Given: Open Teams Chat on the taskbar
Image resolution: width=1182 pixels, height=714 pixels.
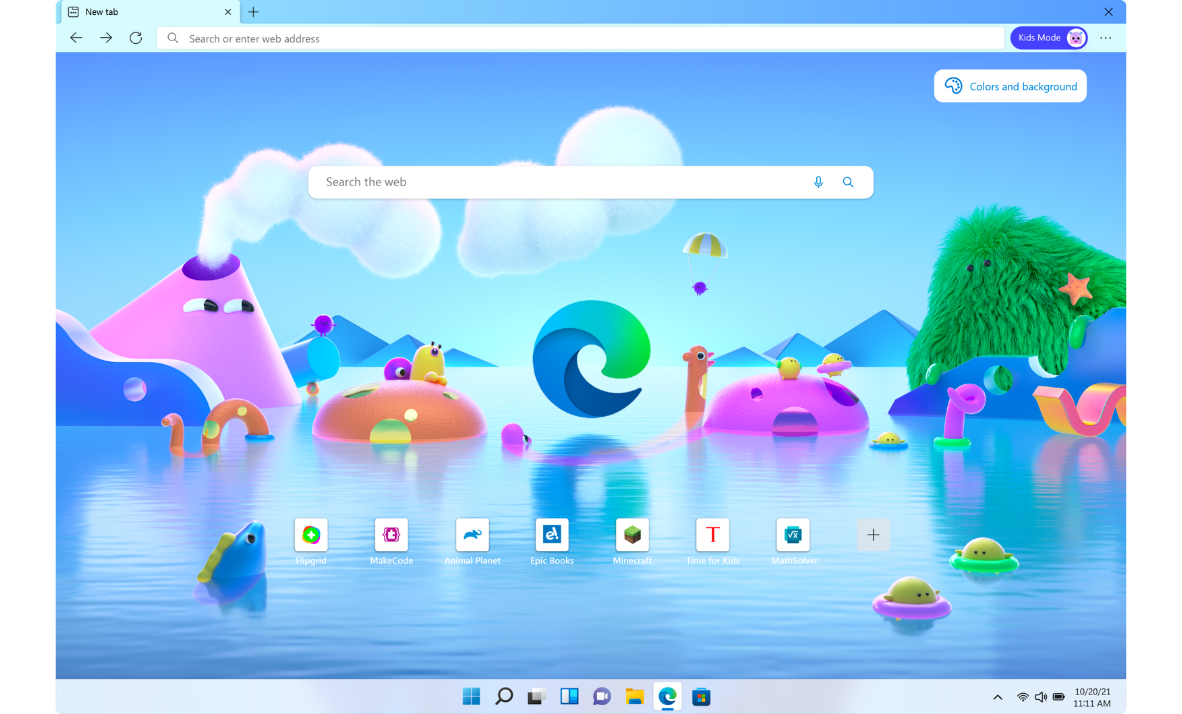Looking at the screenshot, I should point(602,696).
